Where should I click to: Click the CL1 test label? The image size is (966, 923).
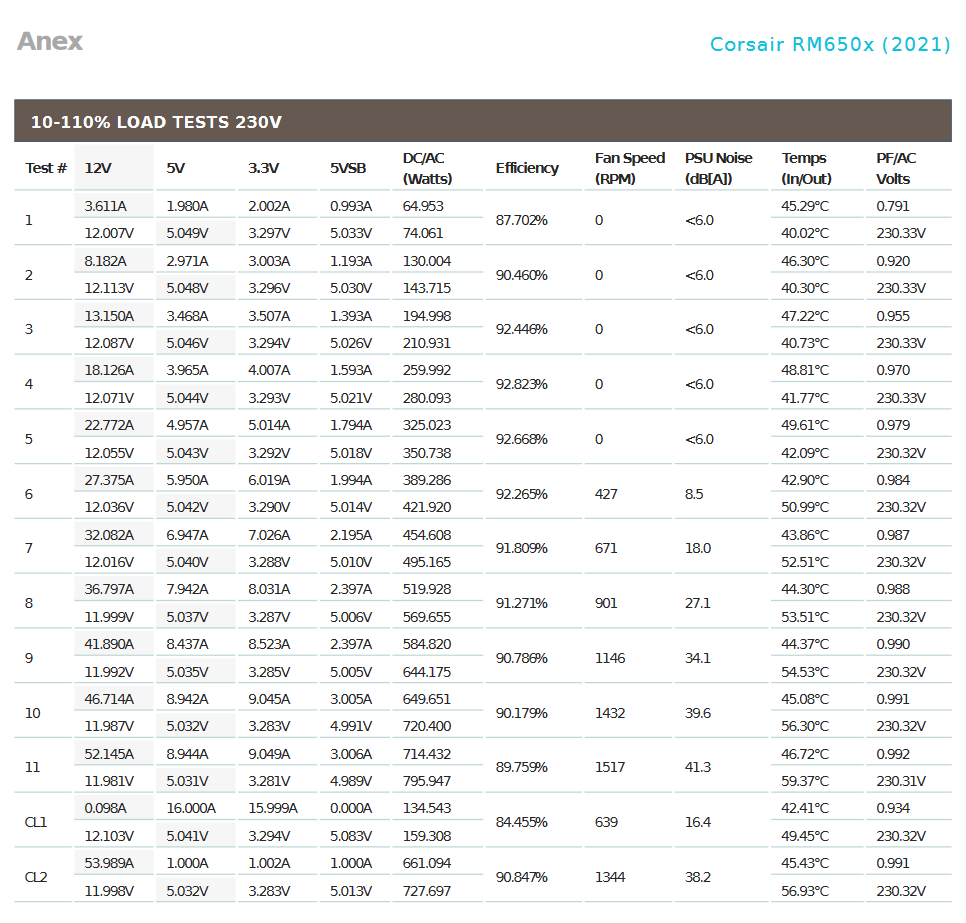(36, 822)
